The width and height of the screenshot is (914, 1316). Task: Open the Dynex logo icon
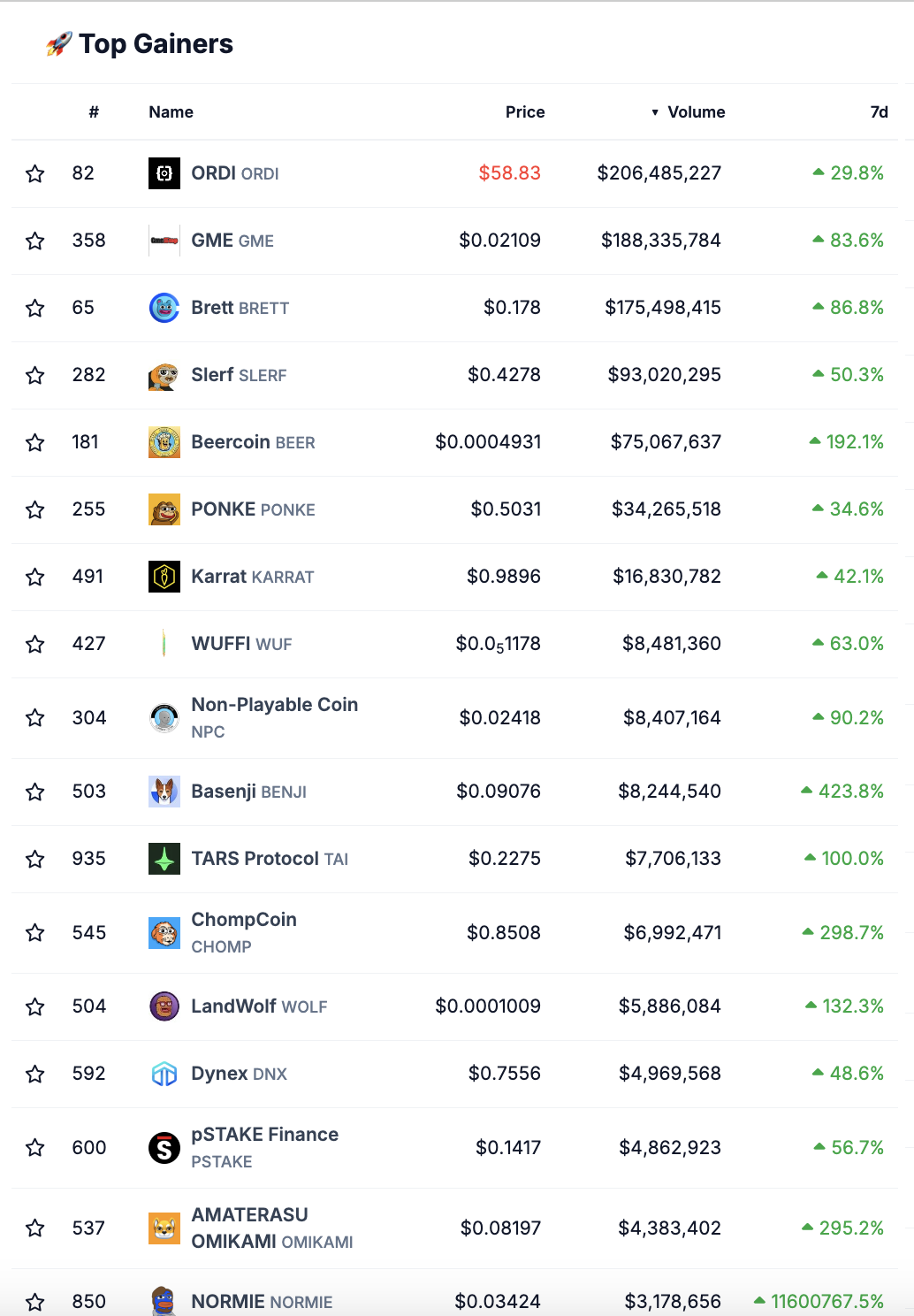pyautogui.click(x=164, y=1074)
